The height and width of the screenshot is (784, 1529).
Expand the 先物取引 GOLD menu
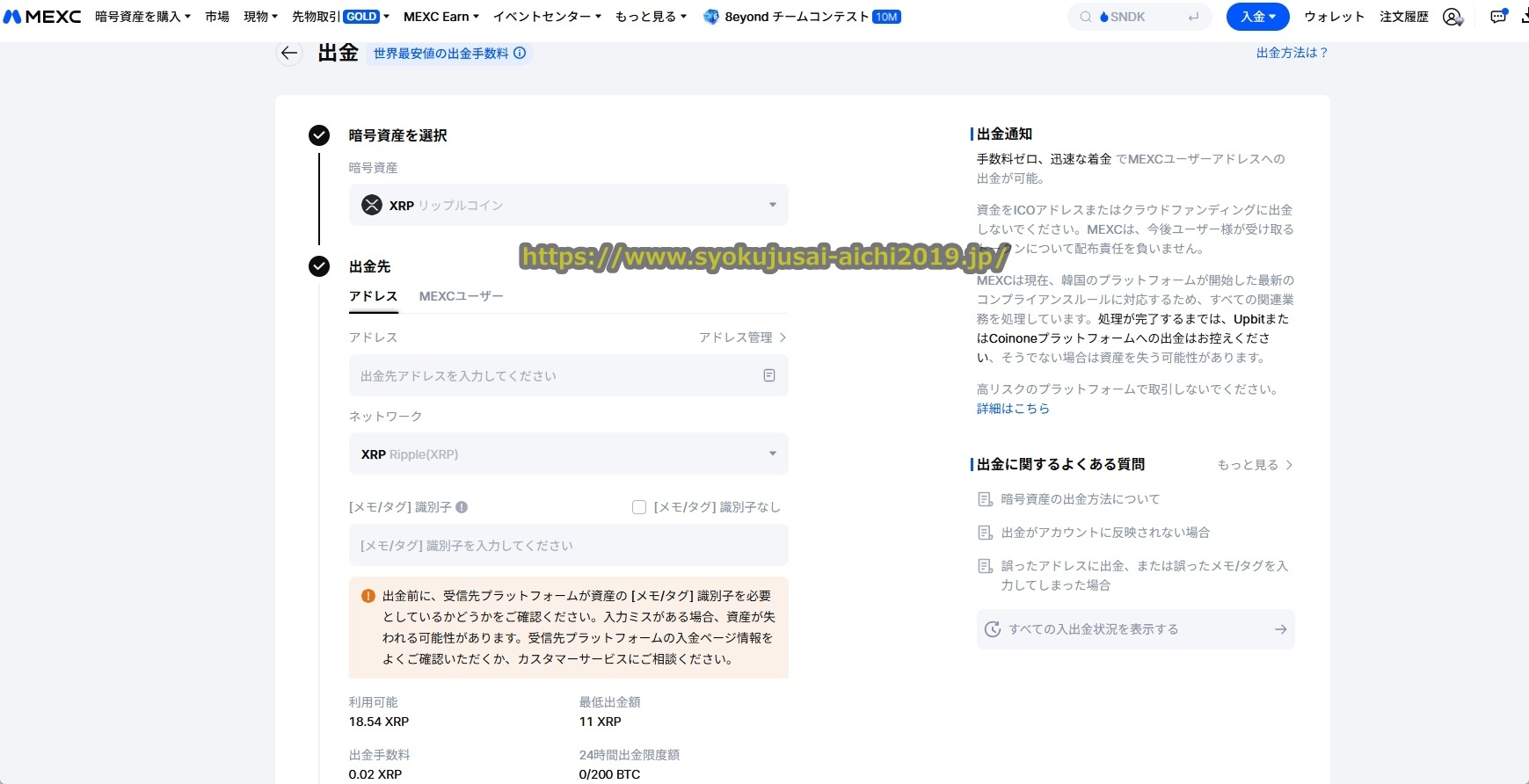coord(340,17)
